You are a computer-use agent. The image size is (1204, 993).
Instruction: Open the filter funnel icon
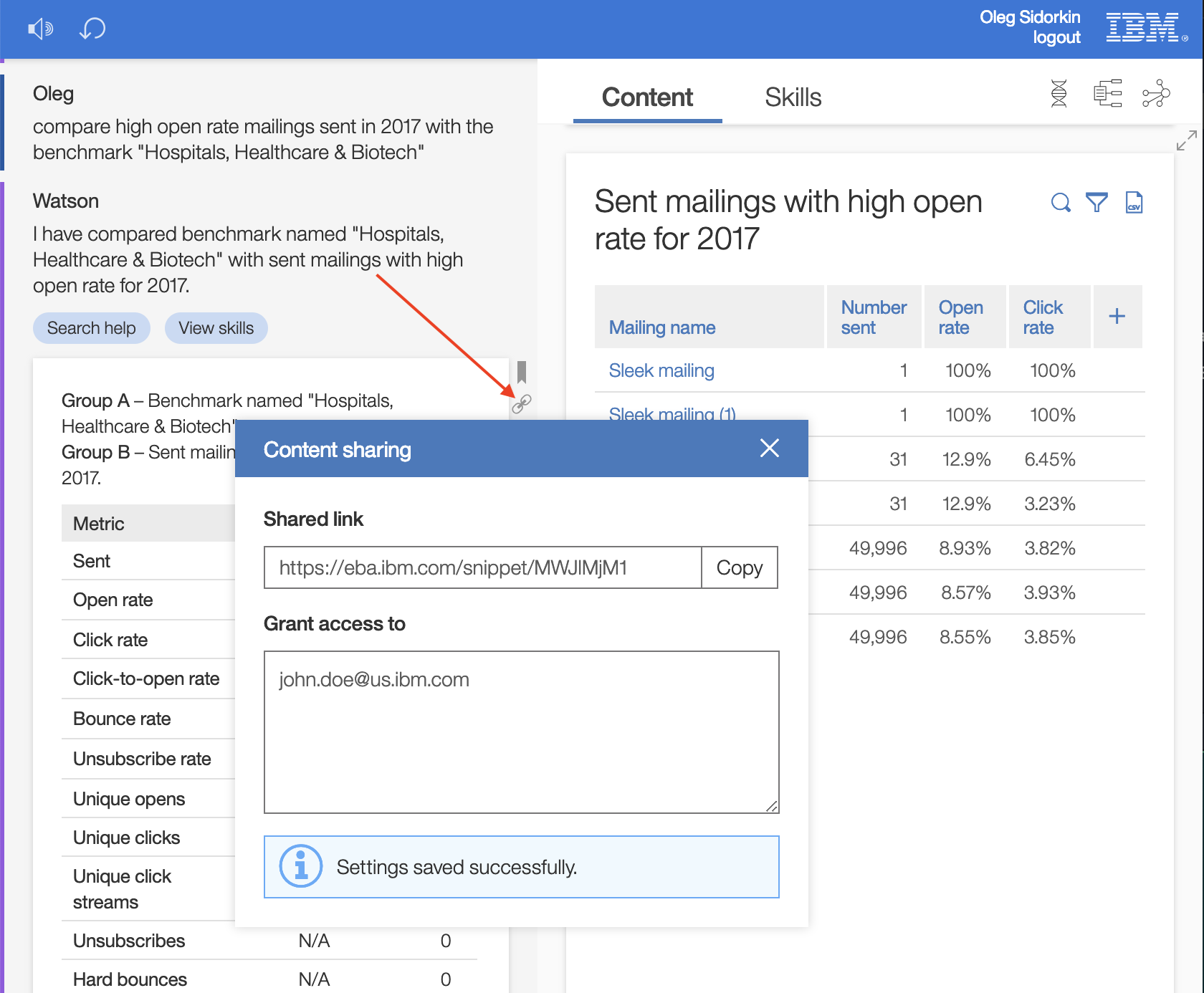1096,203
